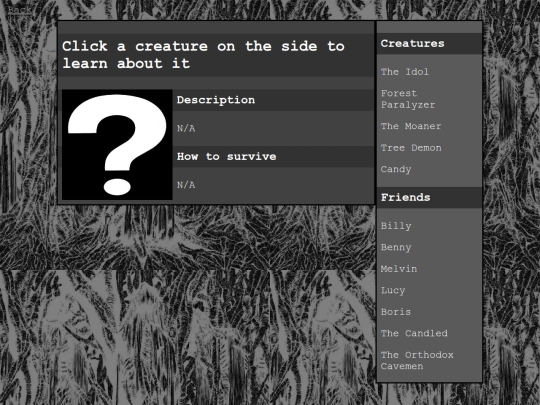Click Lucy in the Friends list
The image size is (540, 405).
click(x=393, y=291)
